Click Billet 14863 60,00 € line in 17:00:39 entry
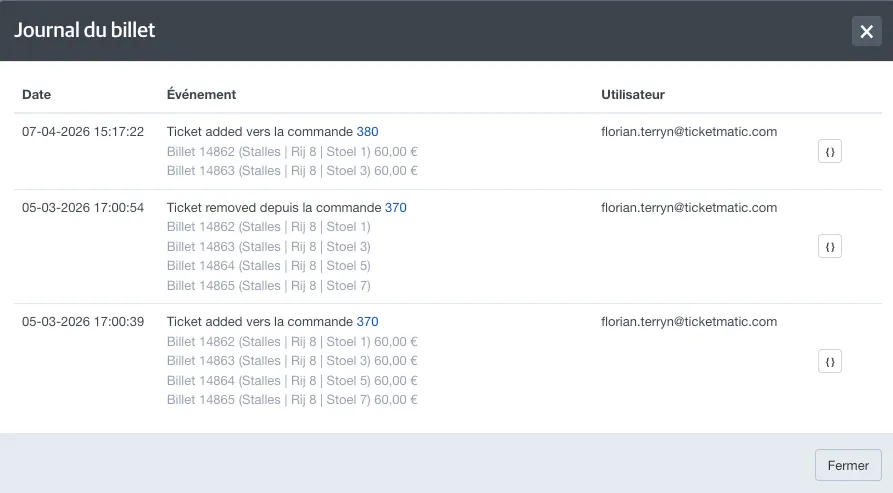 [292, 361]
